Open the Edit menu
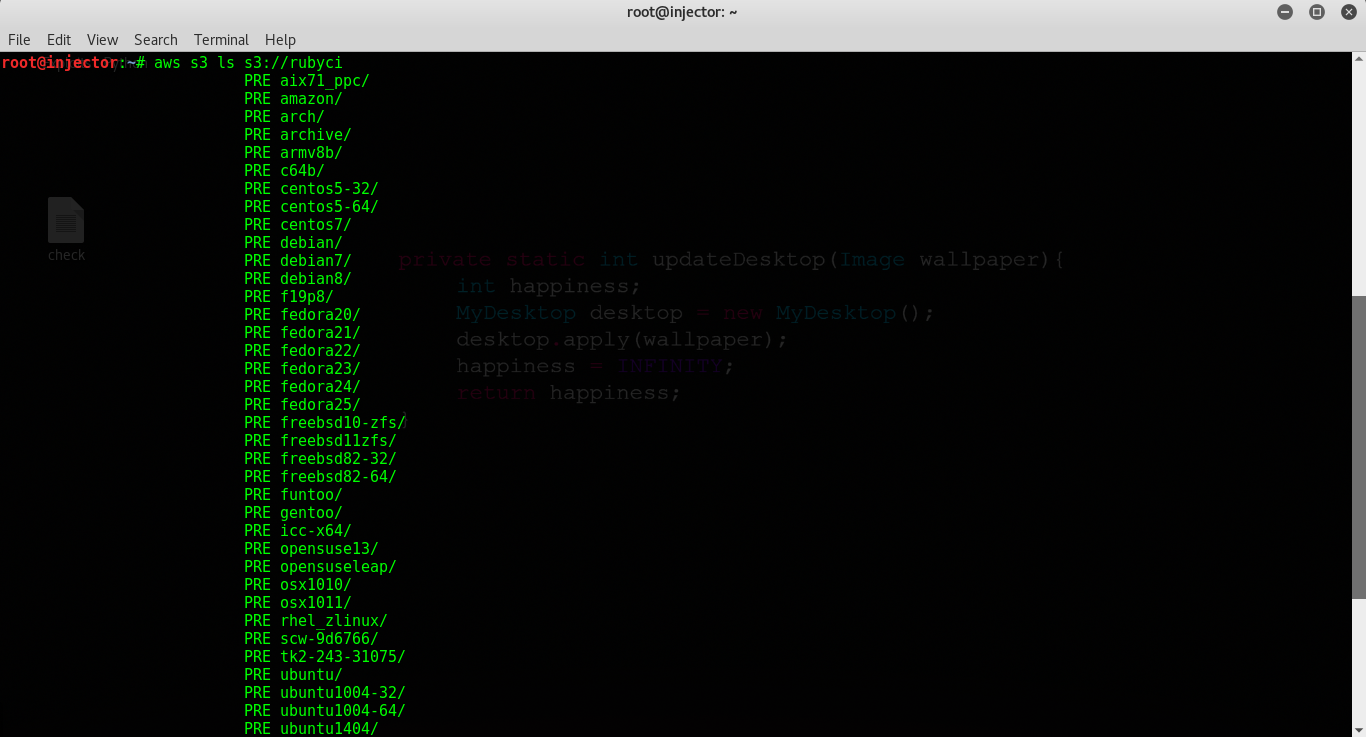Viewport: 1366px width, 737px height. (x=58, y=40)
